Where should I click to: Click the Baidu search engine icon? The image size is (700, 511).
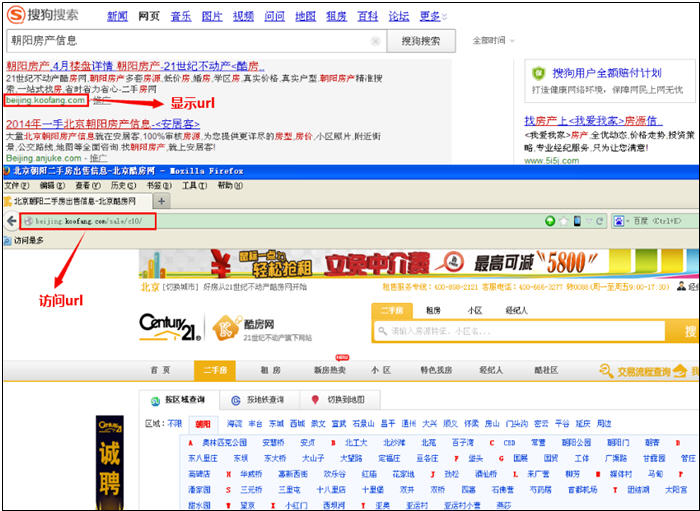click(620, 221)
